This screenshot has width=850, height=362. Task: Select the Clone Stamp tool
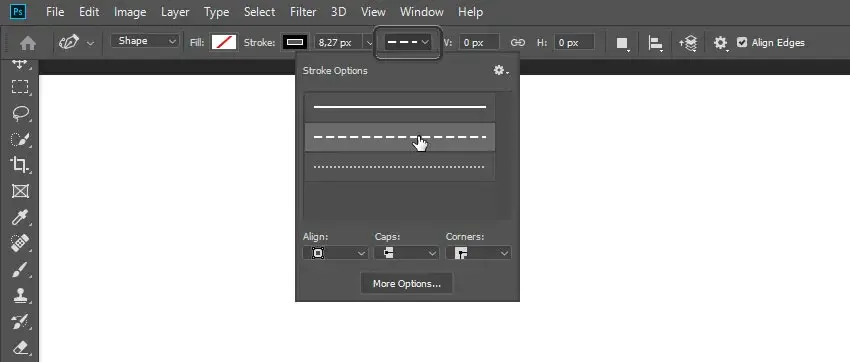coord(21,295)
